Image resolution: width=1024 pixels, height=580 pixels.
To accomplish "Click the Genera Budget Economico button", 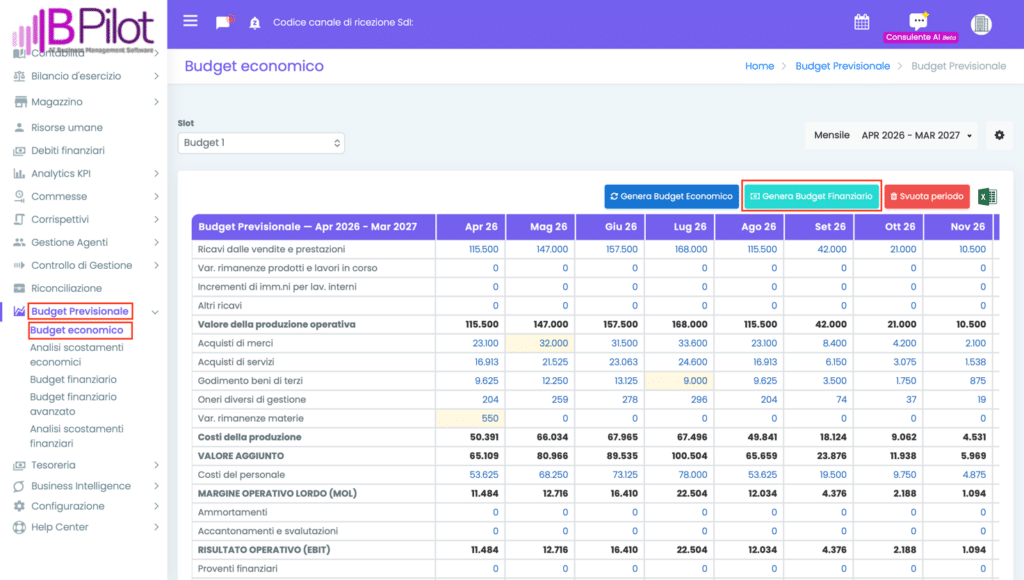I will (671, 197).
